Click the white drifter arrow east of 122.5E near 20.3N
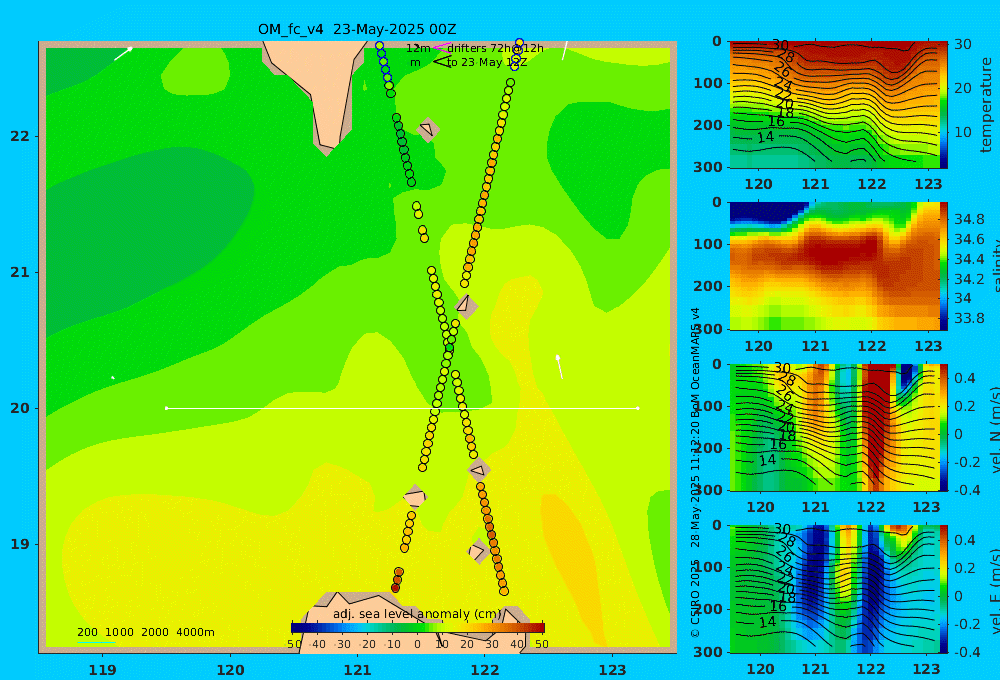This screenshot has height=680, width=1000. click(559, 367)
